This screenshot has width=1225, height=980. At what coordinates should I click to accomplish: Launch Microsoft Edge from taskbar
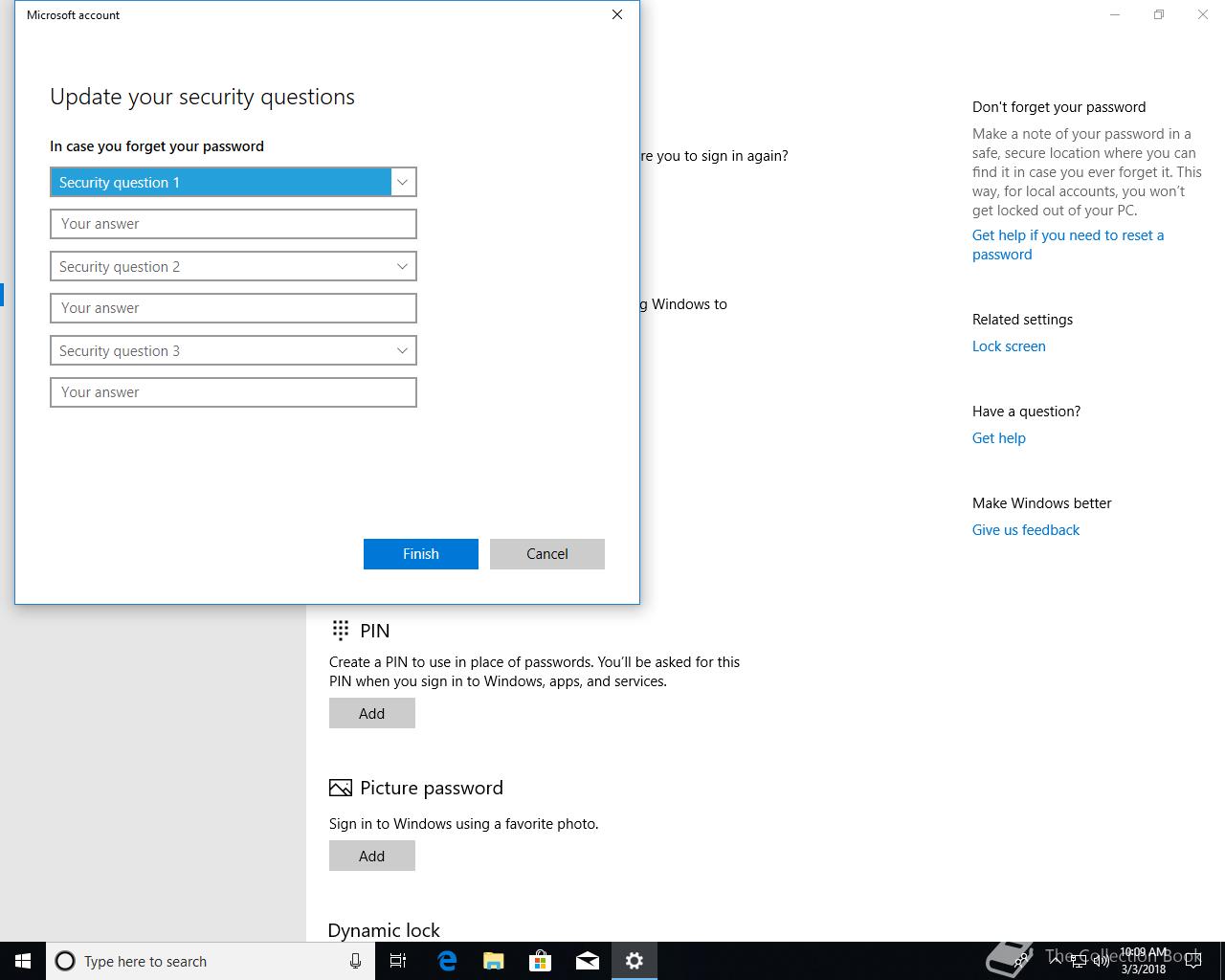pos(447,961)
